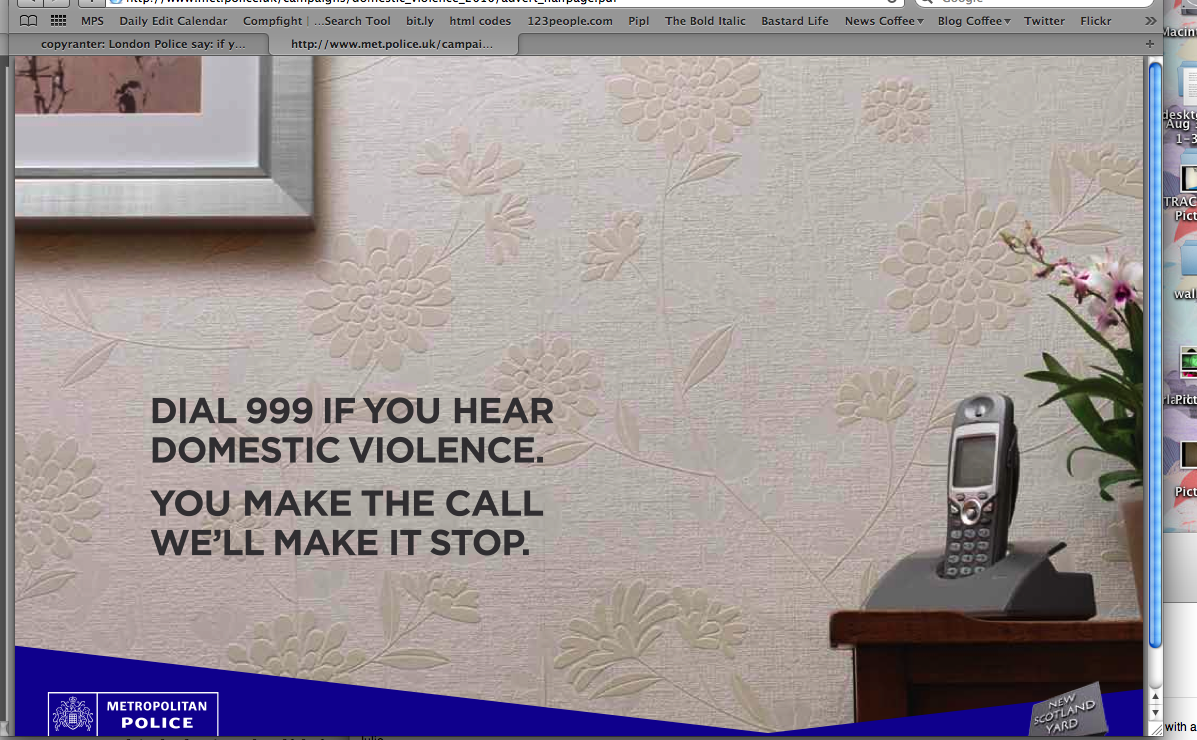The width and height of the screenshot is (1197, 740).
Task: Click the Metropolitan Police logo
Action: (x=133, y=714)
